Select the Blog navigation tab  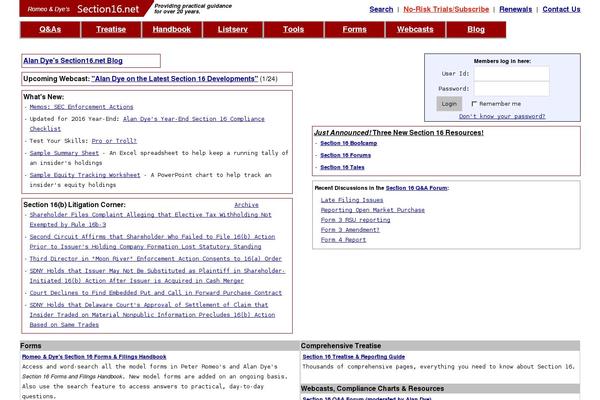[476, 29]
